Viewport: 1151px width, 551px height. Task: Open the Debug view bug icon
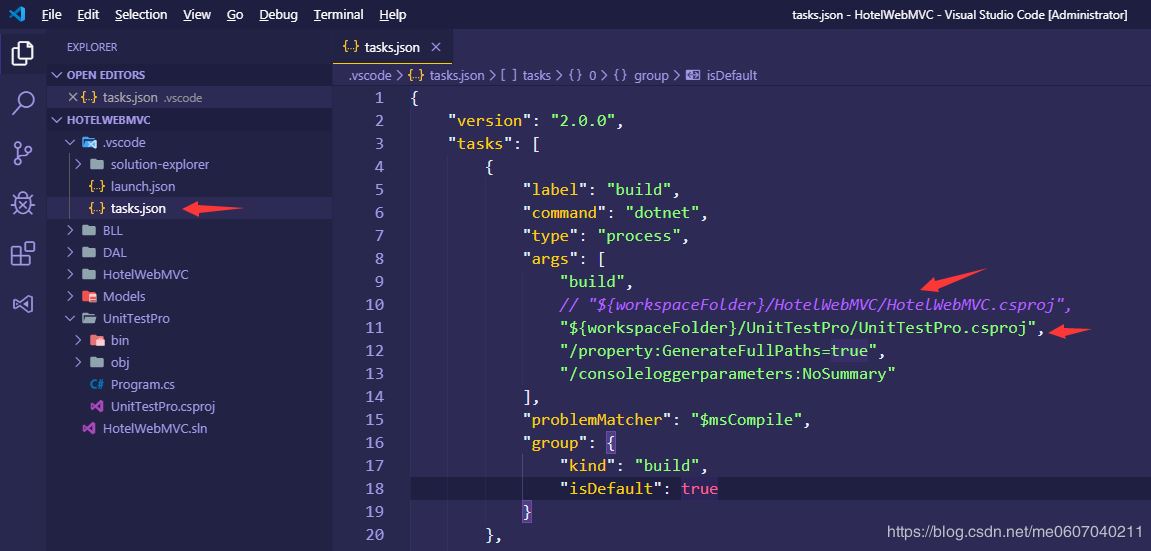click(23, 203)
